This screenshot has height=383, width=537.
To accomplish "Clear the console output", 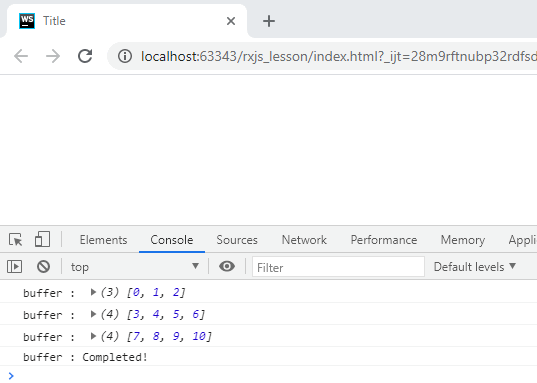I will pyautogui.click(x=43, y=267).
